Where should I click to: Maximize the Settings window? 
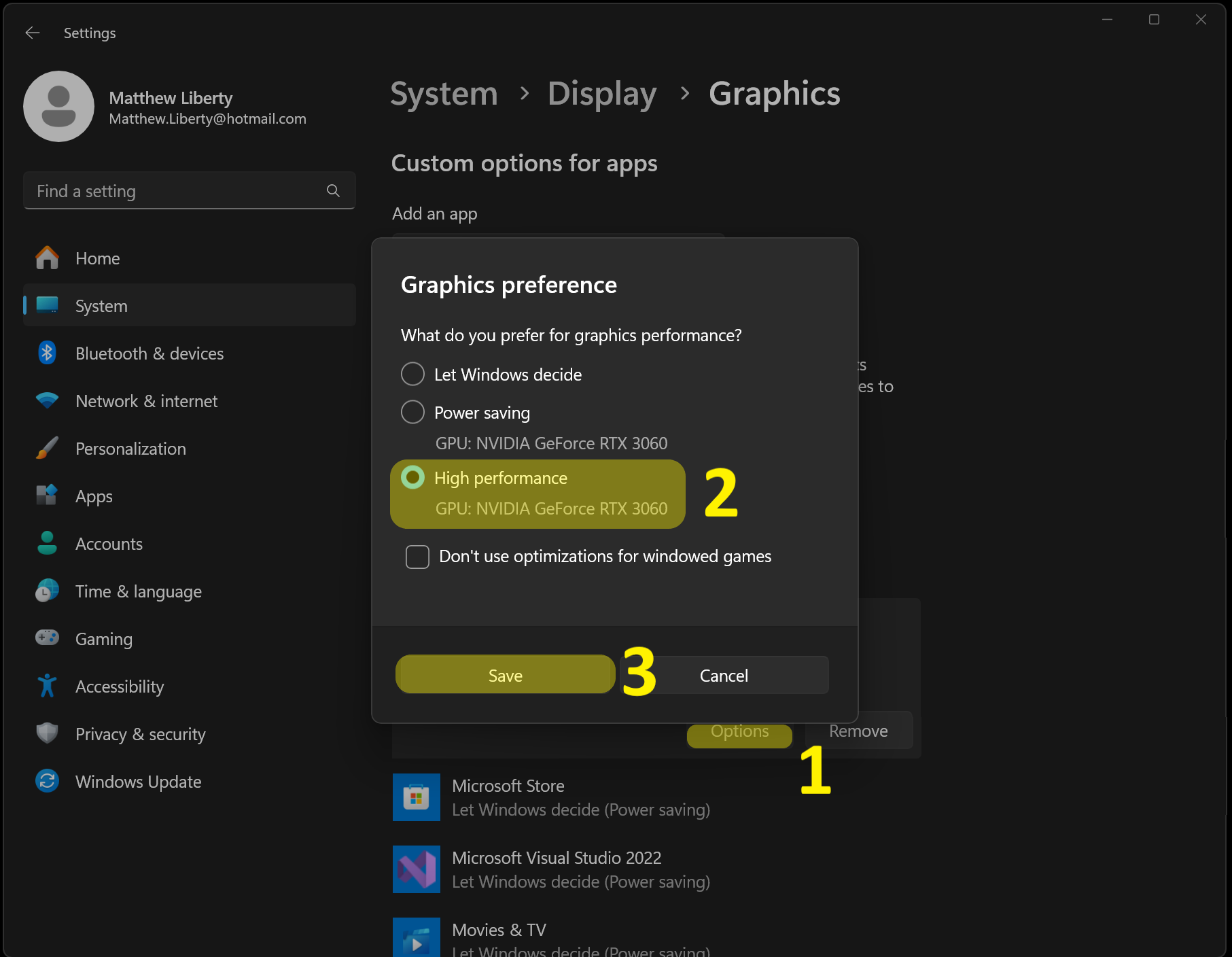[1154, 20]
